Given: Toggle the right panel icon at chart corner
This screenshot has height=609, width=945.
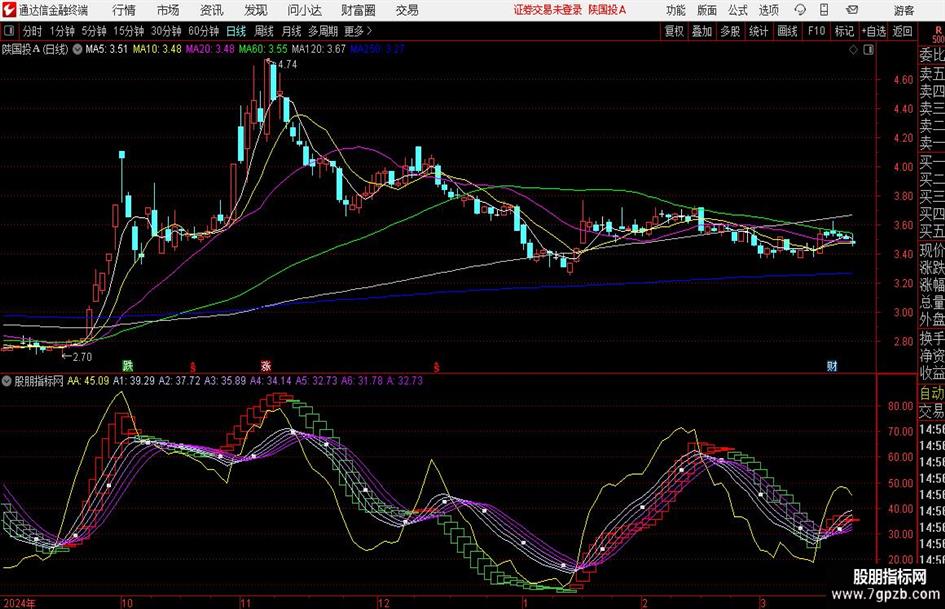Looking at the screenshot, I should 868,50.
